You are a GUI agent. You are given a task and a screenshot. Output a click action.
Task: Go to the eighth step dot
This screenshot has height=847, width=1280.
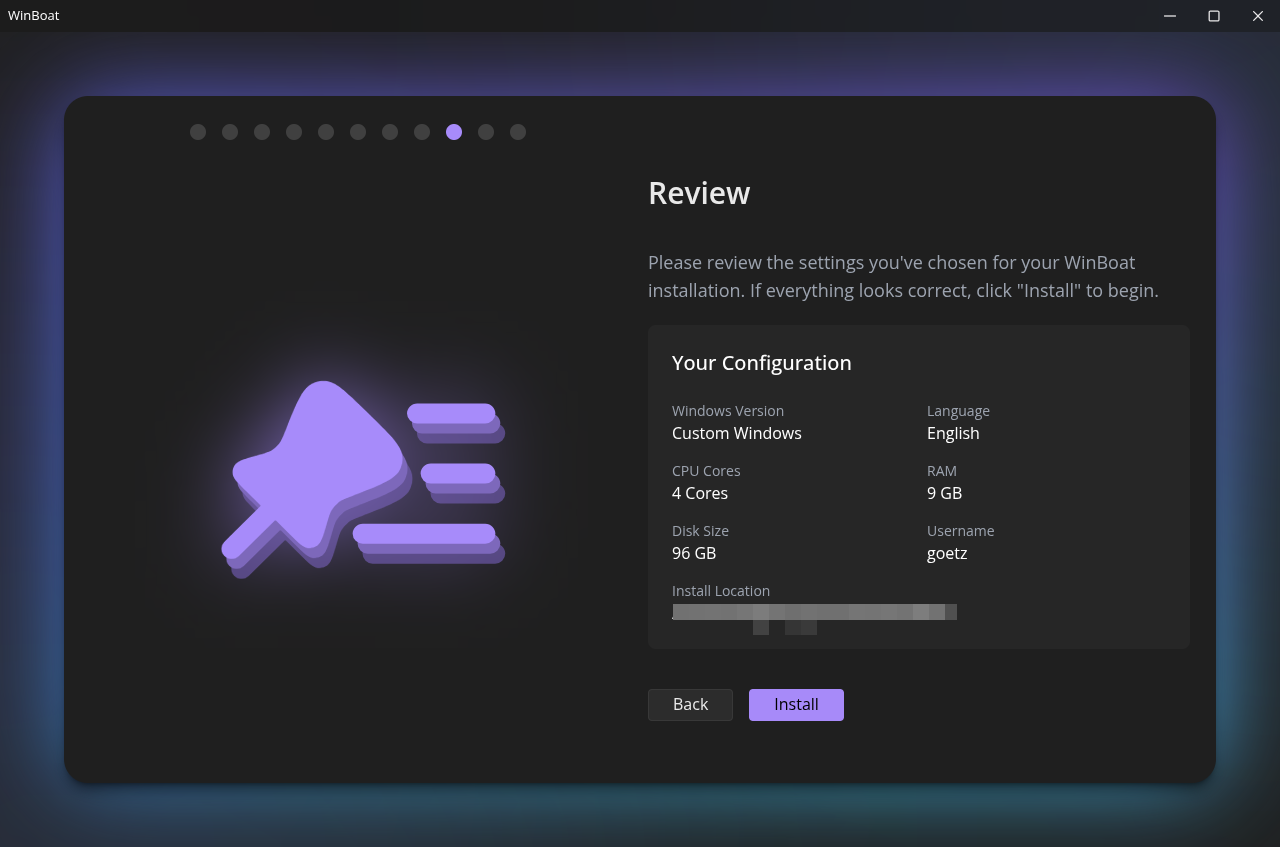pos(422,132)
